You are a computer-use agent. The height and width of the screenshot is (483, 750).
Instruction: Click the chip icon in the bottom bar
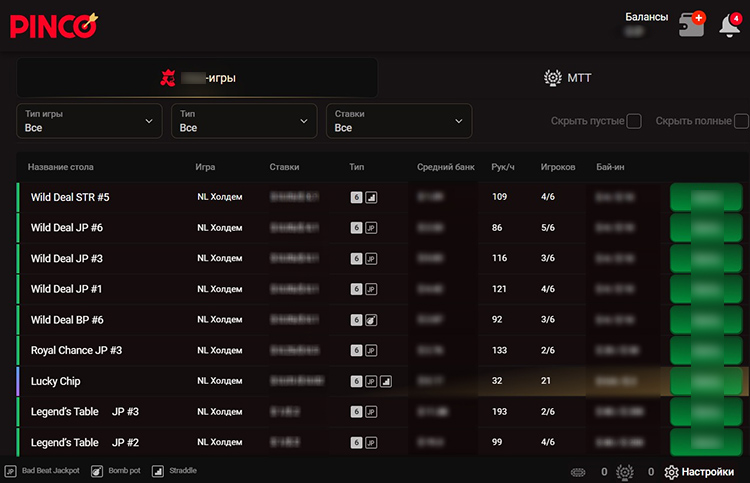click(578, 472)
